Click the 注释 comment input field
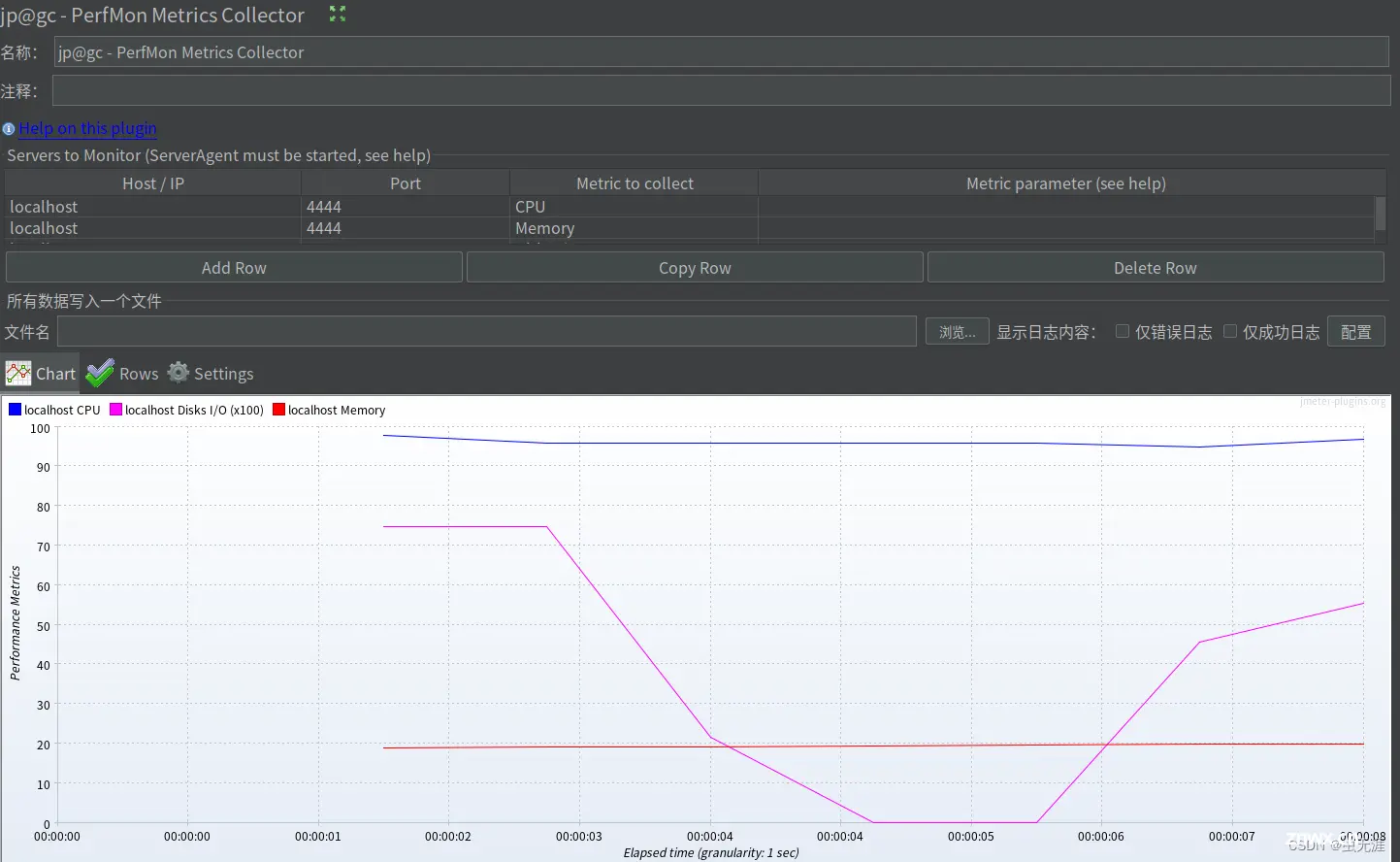The width and height of the screenshot is (1400, 862). (722, 91)
